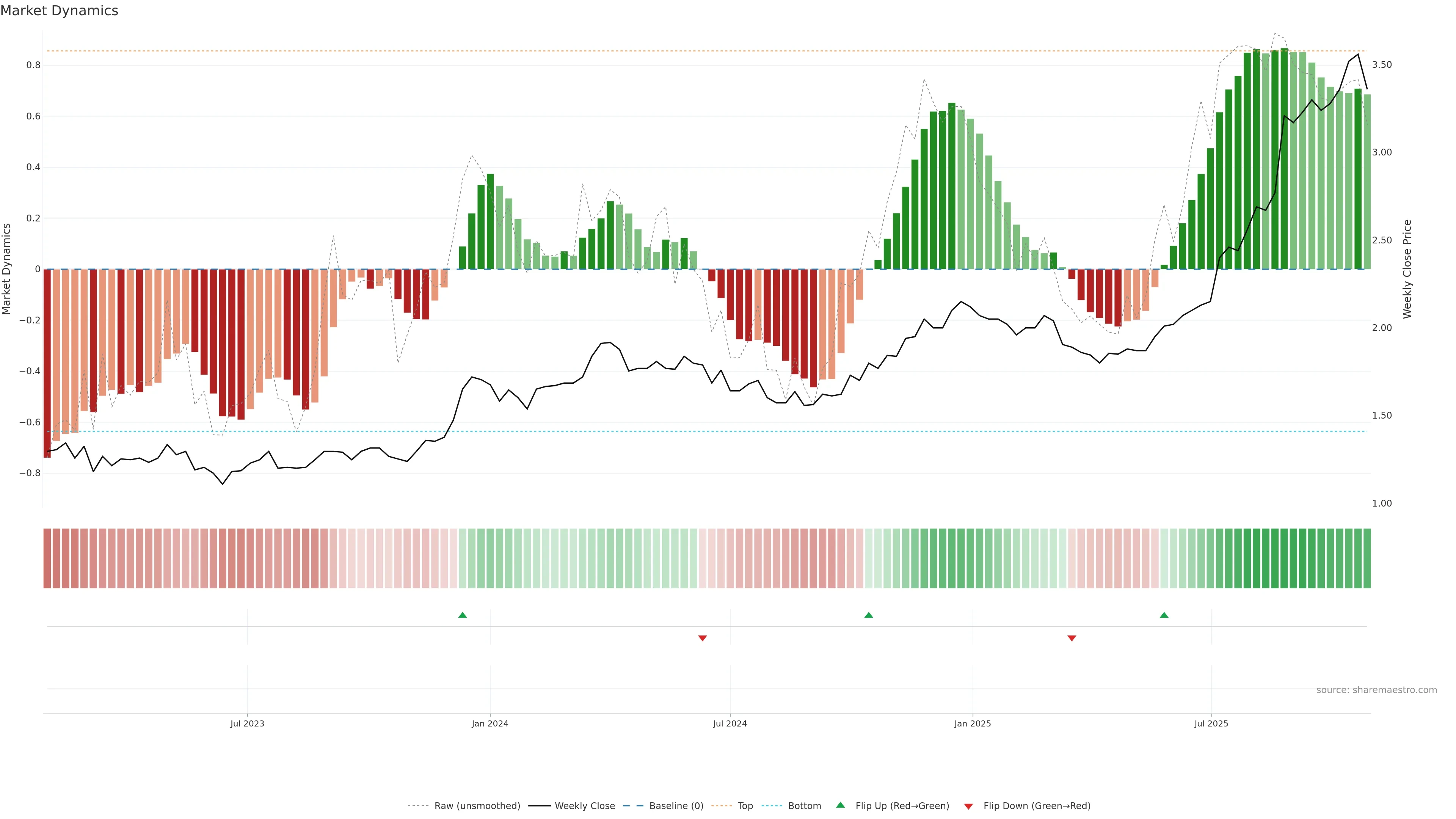Click the Jan 2025 x-axis label

point(972,723)
